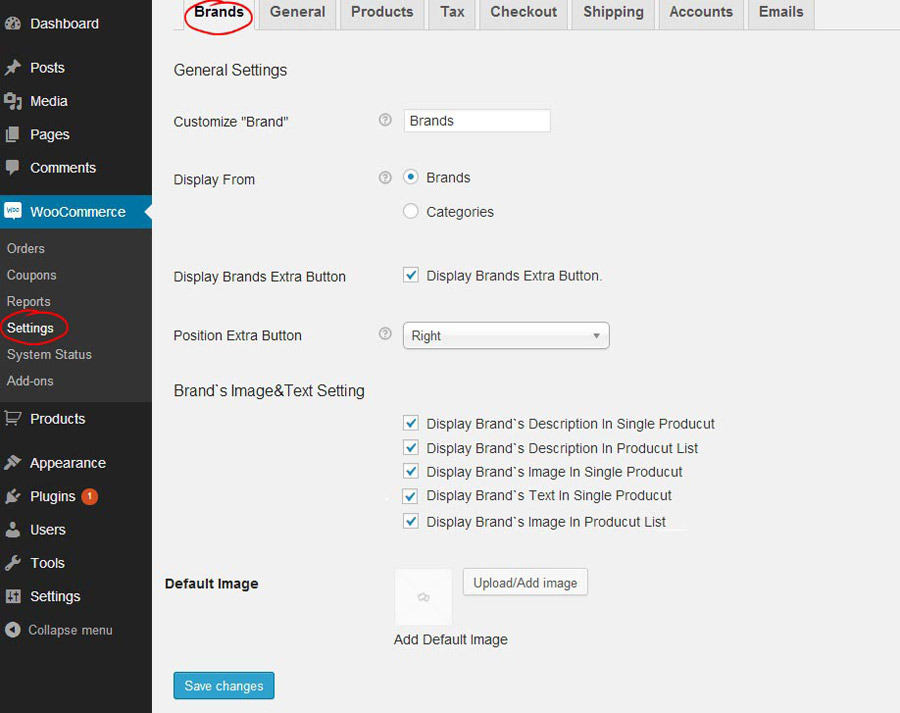The image size is (900, 713).
Task: Click the Media library icon
Action: coord(13,101)
